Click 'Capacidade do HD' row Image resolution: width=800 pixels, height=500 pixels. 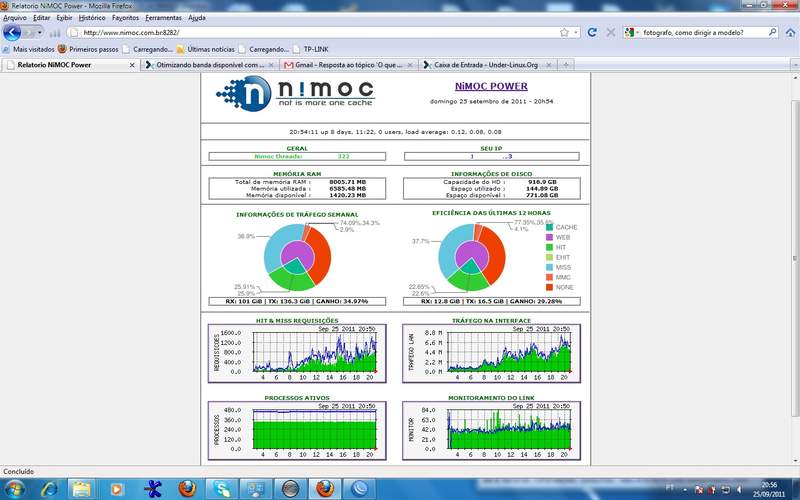pyautogui.click(x=491, y=182)
